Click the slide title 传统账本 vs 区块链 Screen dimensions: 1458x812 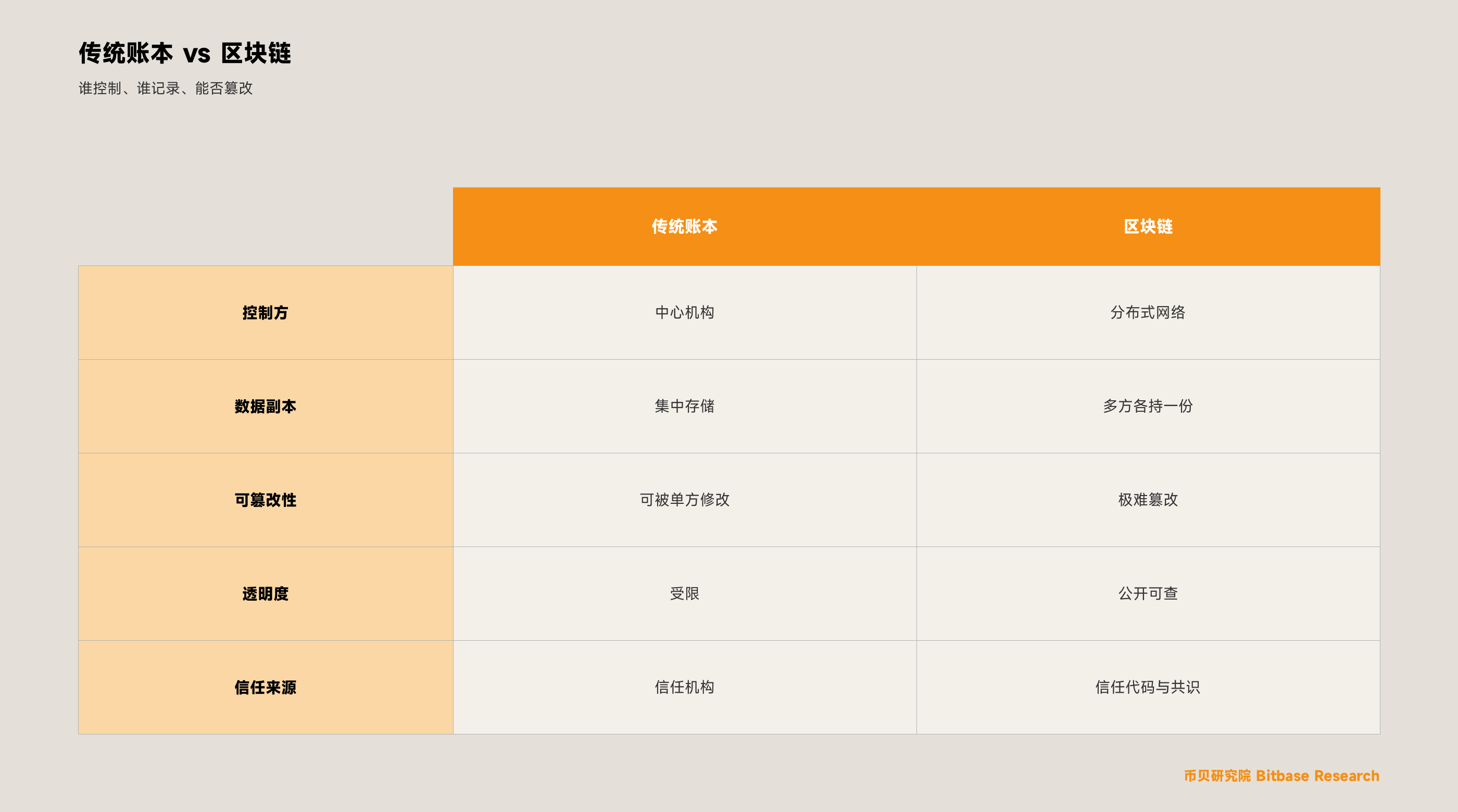click(x=184, y=53)
